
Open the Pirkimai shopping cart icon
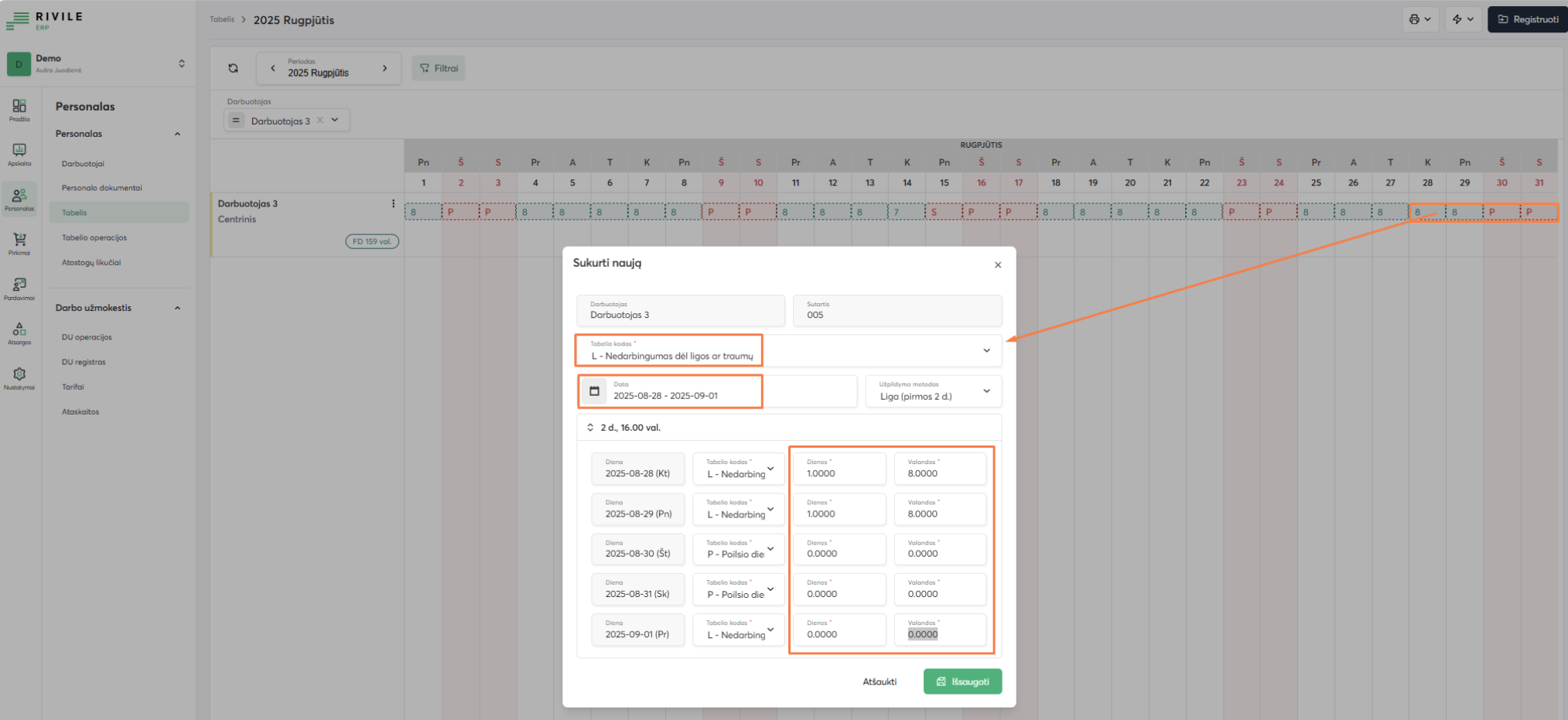point(18,241)
